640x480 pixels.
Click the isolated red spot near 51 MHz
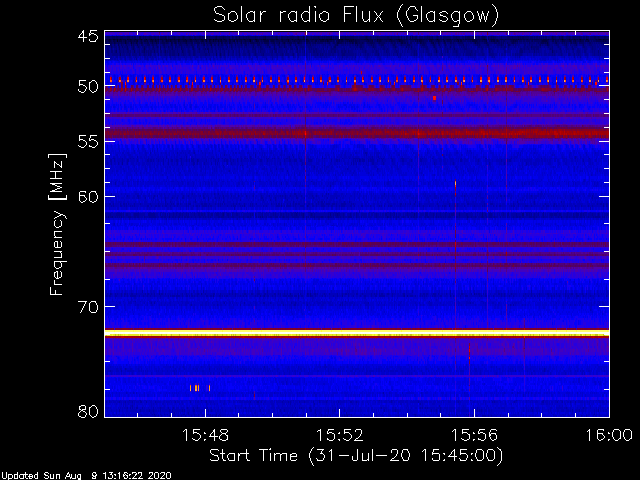tap(434, 98)
